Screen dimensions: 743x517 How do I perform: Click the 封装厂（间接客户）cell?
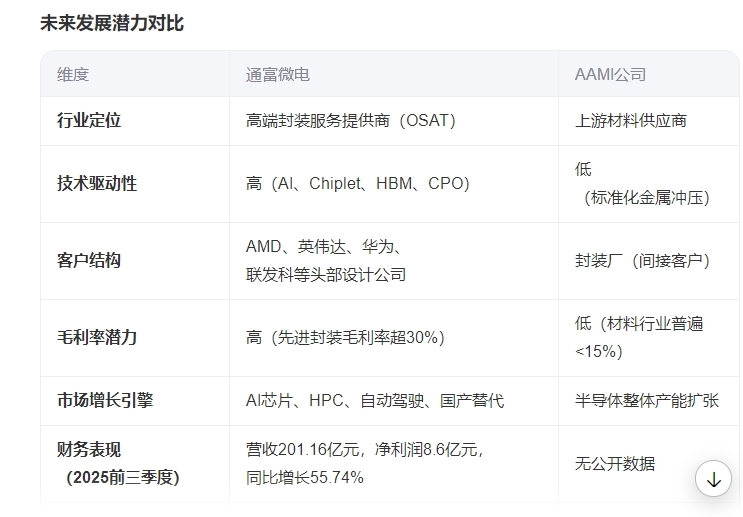click(x=642, y=260)
